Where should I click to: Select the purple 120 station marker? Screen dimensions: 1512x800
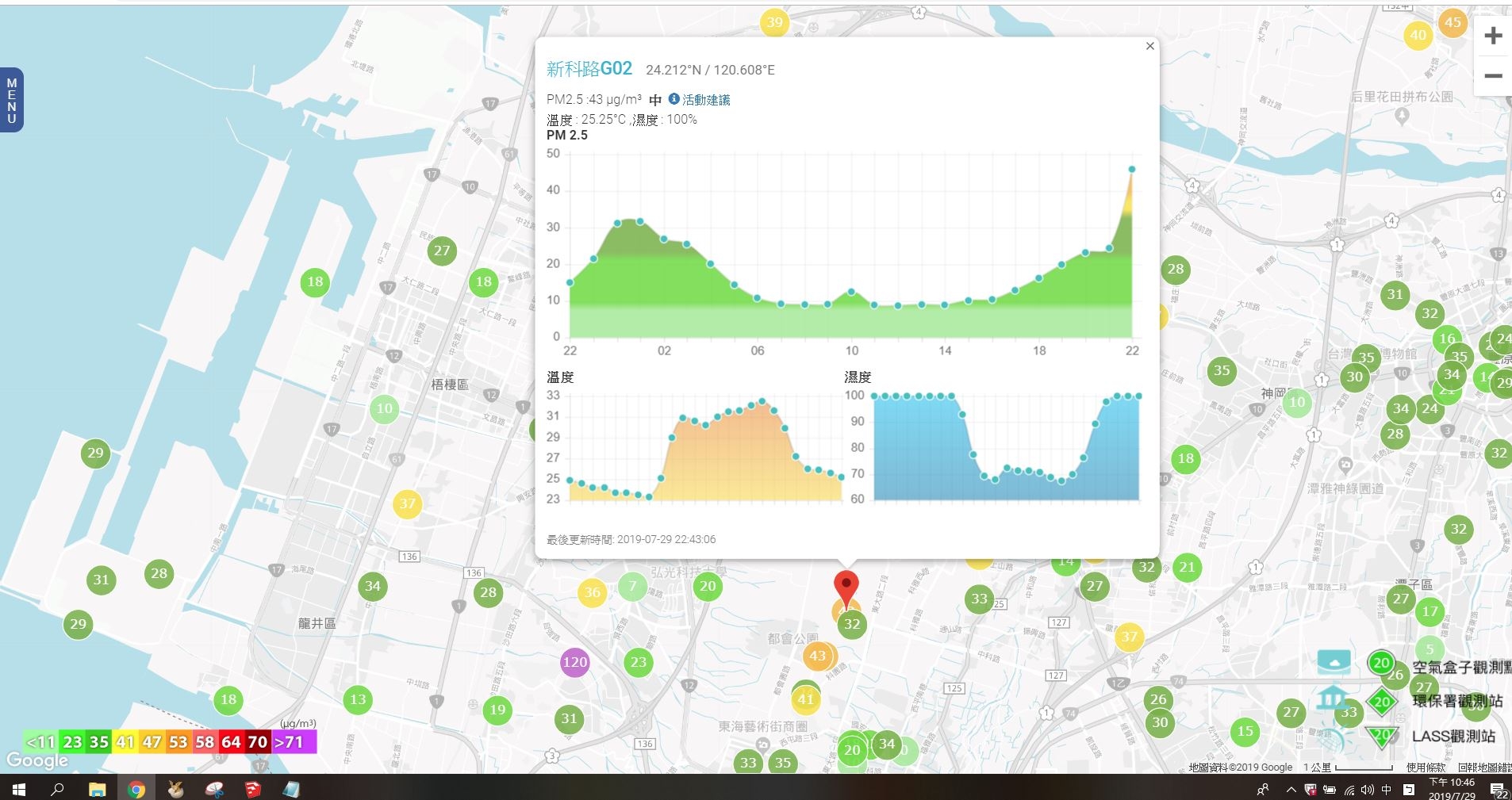[574, 662]
